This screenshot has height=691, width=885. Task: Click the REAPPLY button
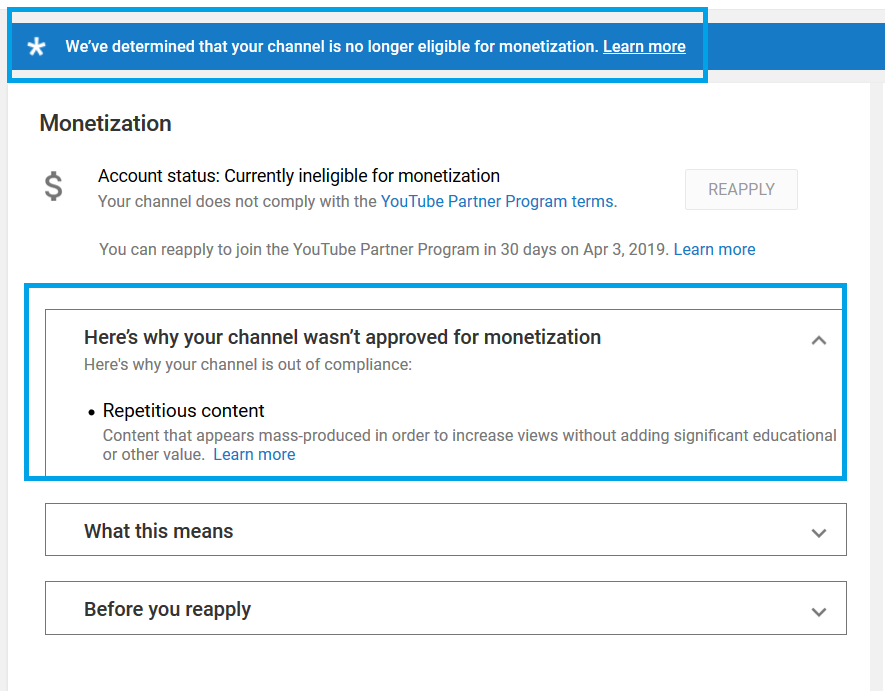click(741, 189)
